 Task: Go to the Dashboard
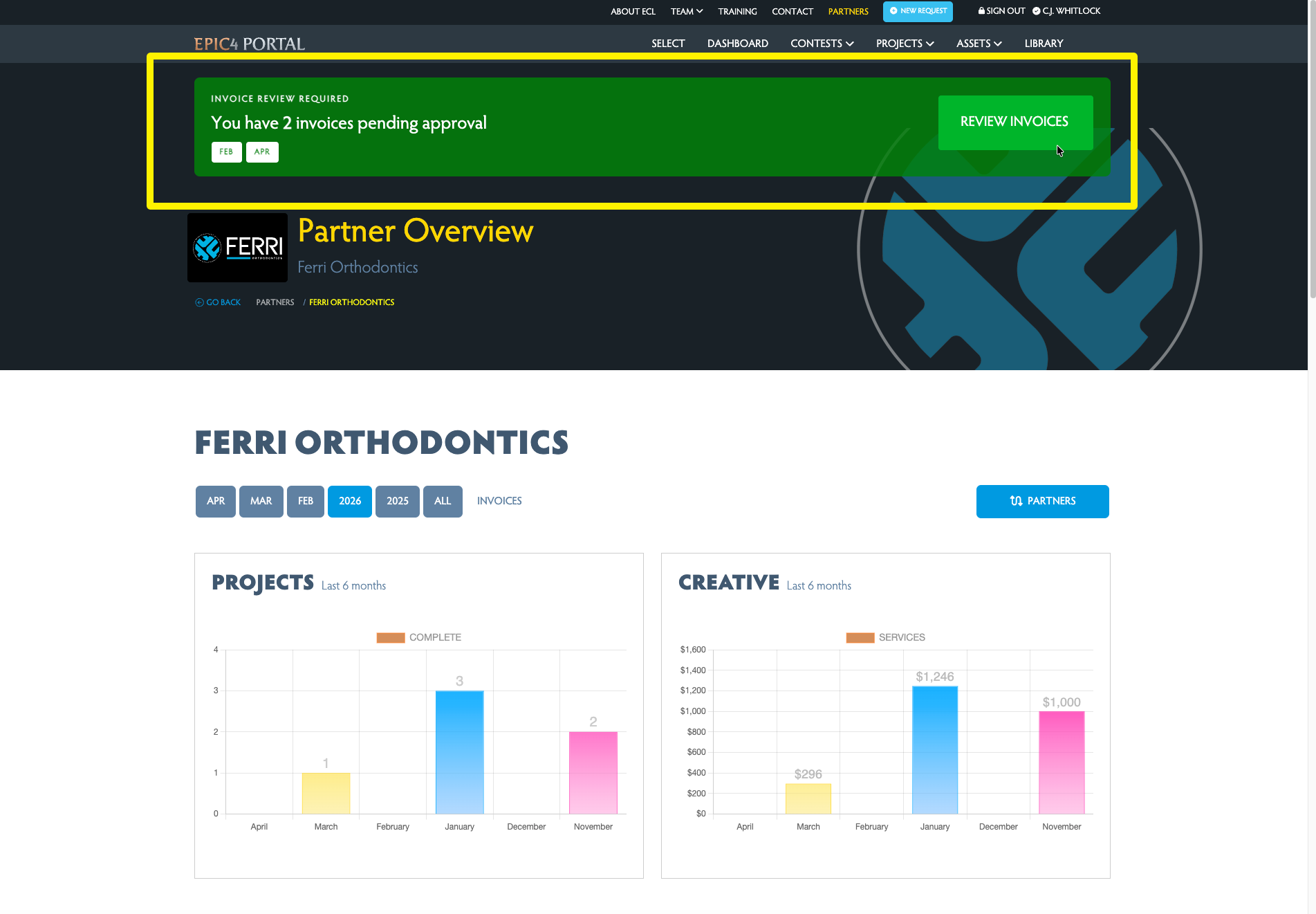(x=737, y=44)
